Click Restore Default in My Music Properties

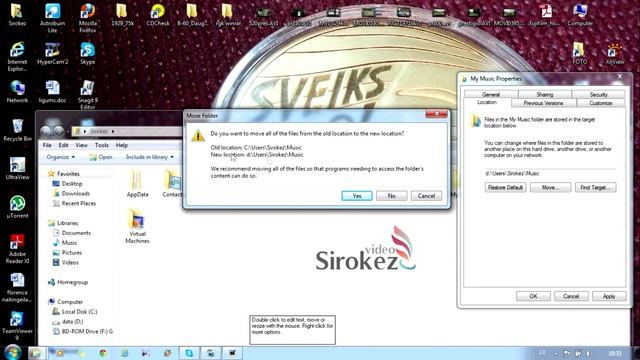pos(505,187)
